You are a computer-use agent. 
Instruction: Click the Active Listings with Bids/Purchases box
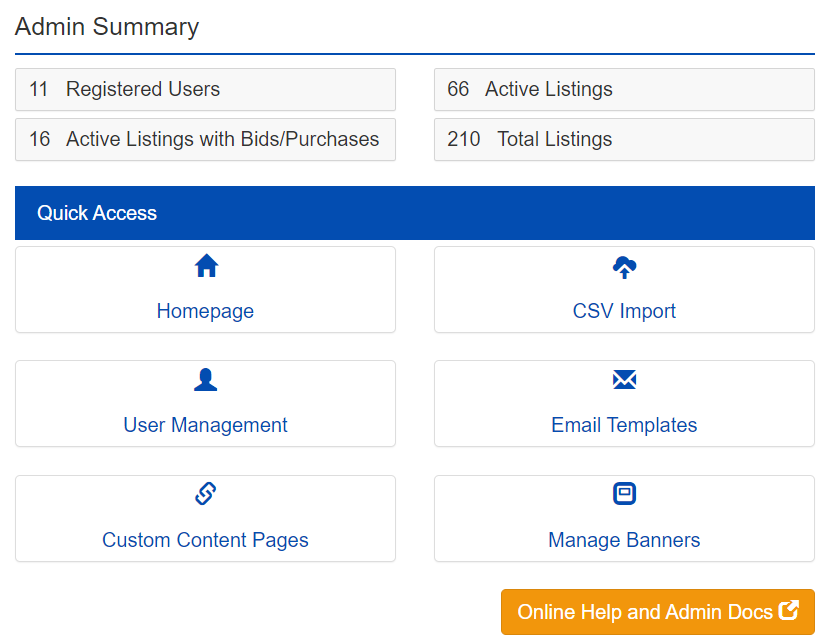[x=205, y=139]
